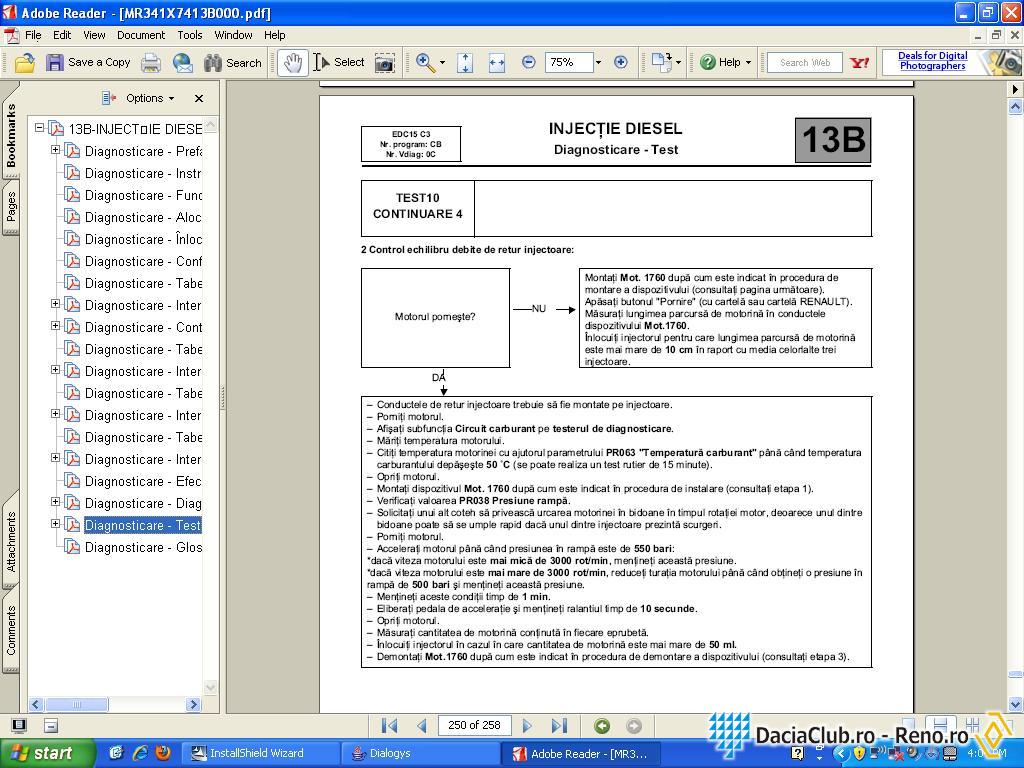Image resolution: width=1024 pixels, height=768 pixels.
Task: Click the Yahoo search Y! icon
Action: click(859, 63)
